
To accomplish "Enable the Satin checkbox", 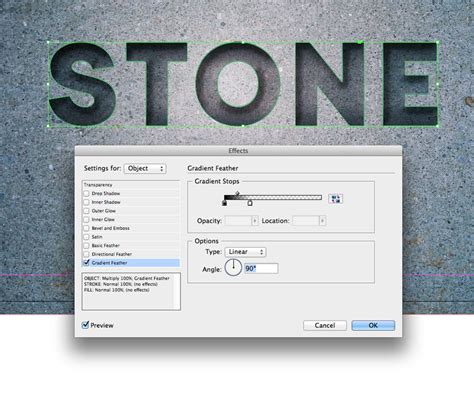I will pyautogui.click(x=86, y=237).
